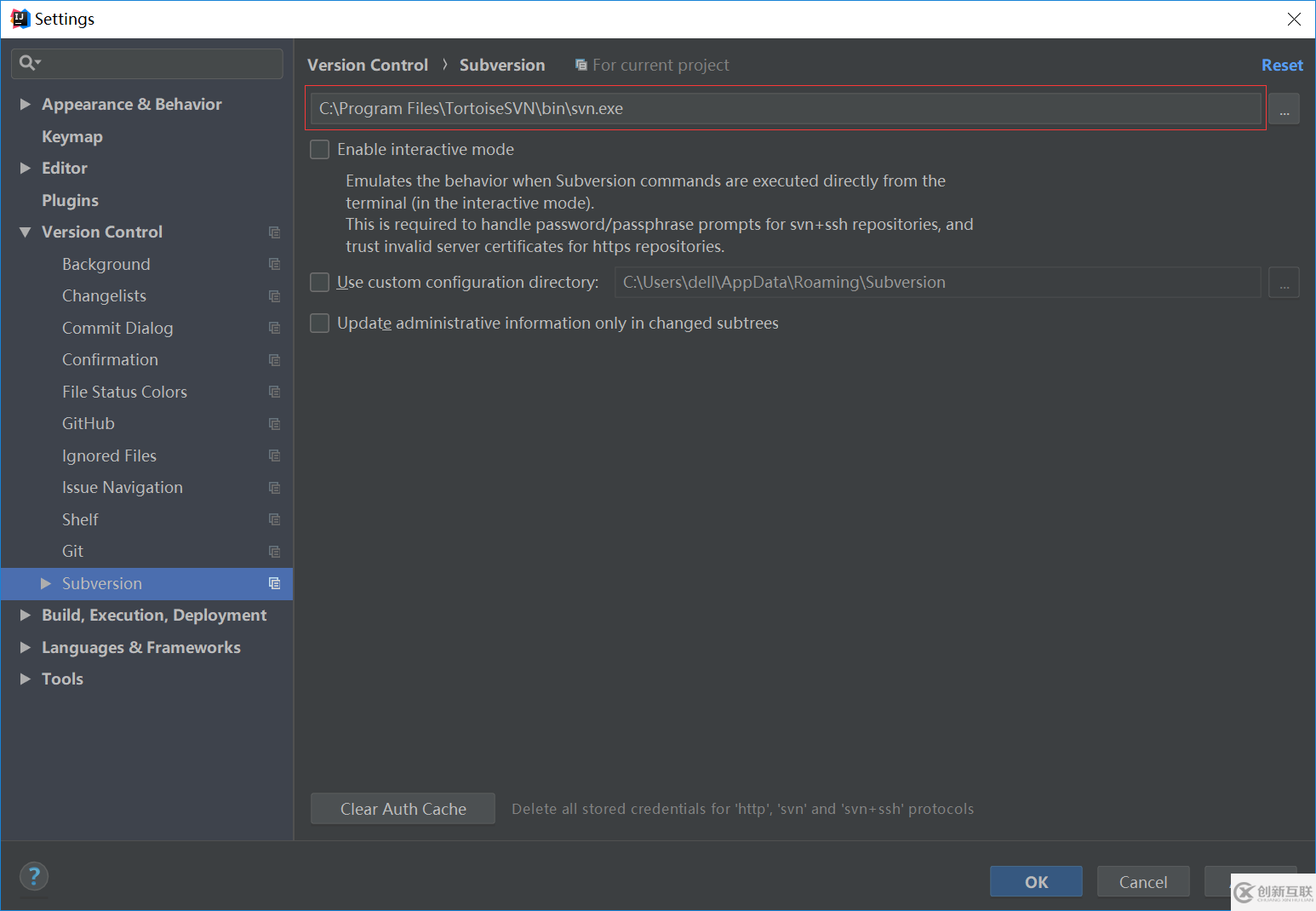Click the IntelliJ logo in title bar

(20, 19)
